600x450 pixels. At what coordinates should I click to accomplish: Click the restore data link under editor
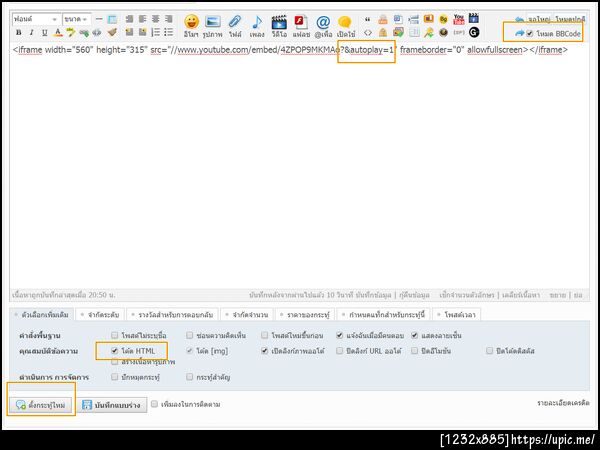pos(414,295)
